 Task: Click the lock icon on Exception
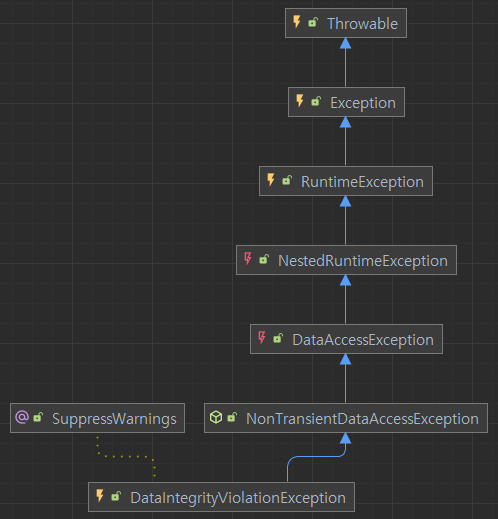click(x=316, y=101)
